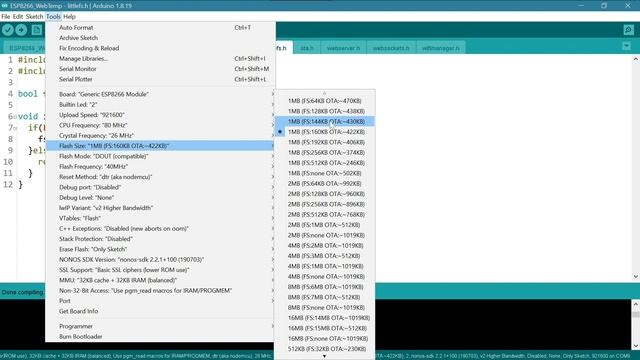This screenshot has width=640, height=360.
Task: Expand C++ Exceptions submenu
Action: click(160, 229)
